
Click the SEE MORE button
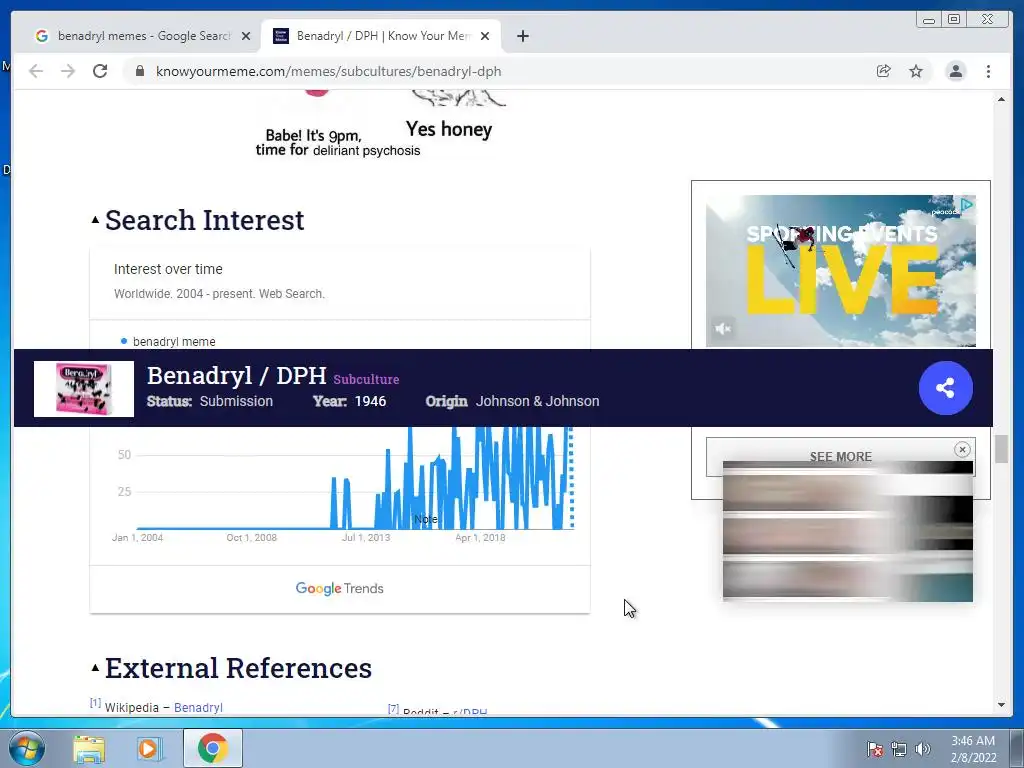[x=840, y=456]
